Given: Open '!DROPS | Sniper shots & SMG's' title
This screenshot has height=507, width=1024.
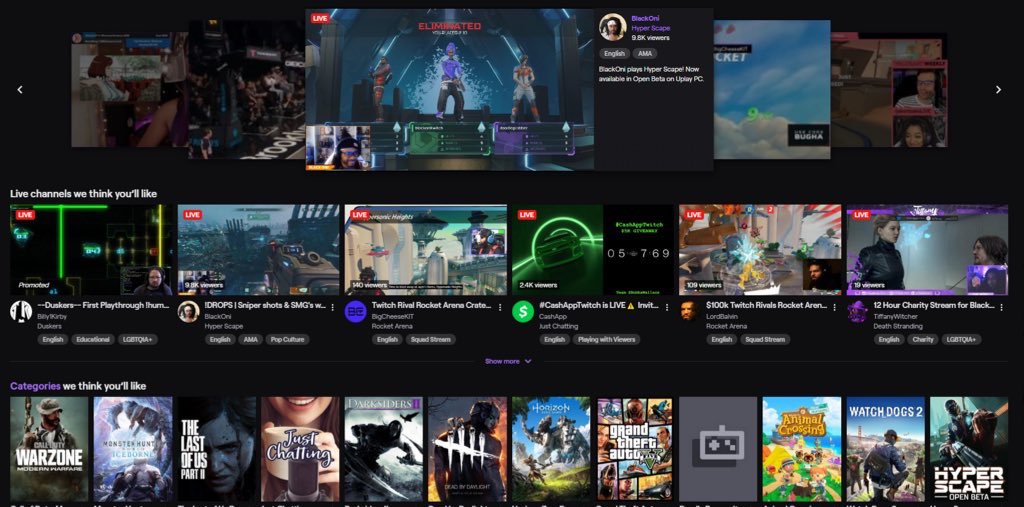Looking at the screenshot, I should point(265,305).
